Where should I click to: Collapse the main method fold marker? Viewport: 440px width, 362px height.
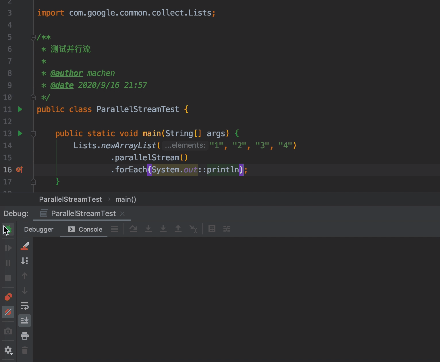[x=33, y=134]
